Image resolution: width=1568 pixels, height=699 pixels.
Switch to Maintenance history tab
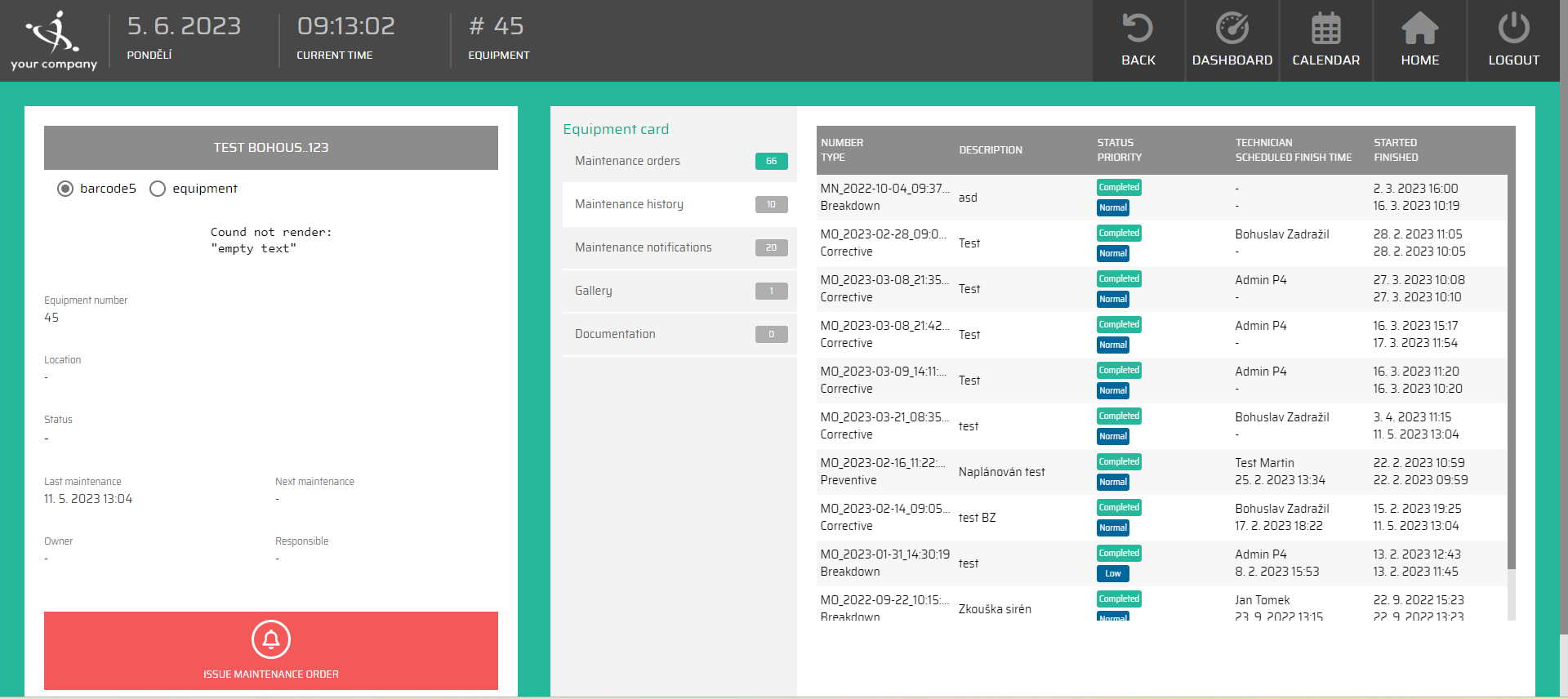629,204
